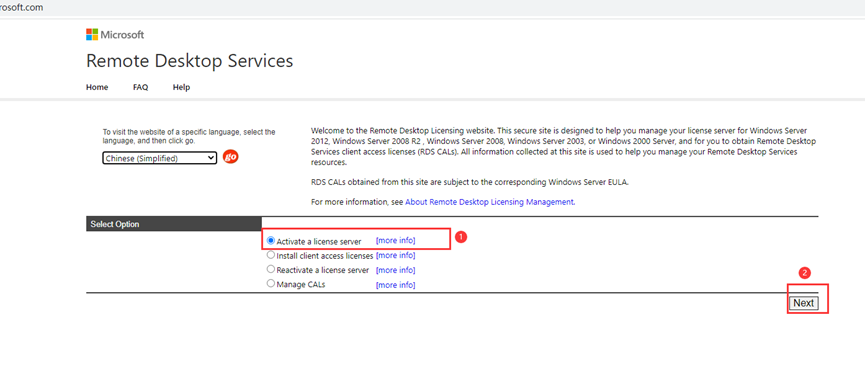This screenshot has width=865, height=379.
Task: Select Install client access licenses option
Action: (x=270, y=255)
